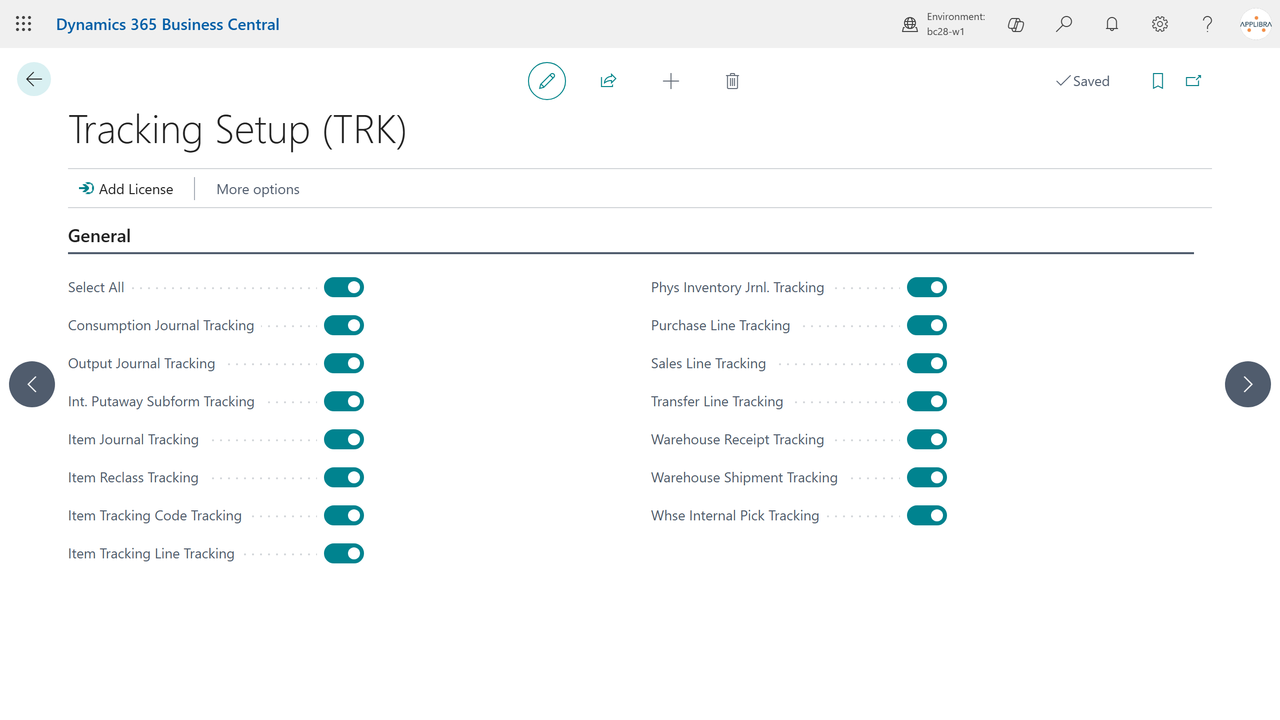Collapse the General section heading
1280x720 pixels.
click(x=99, y=236)
